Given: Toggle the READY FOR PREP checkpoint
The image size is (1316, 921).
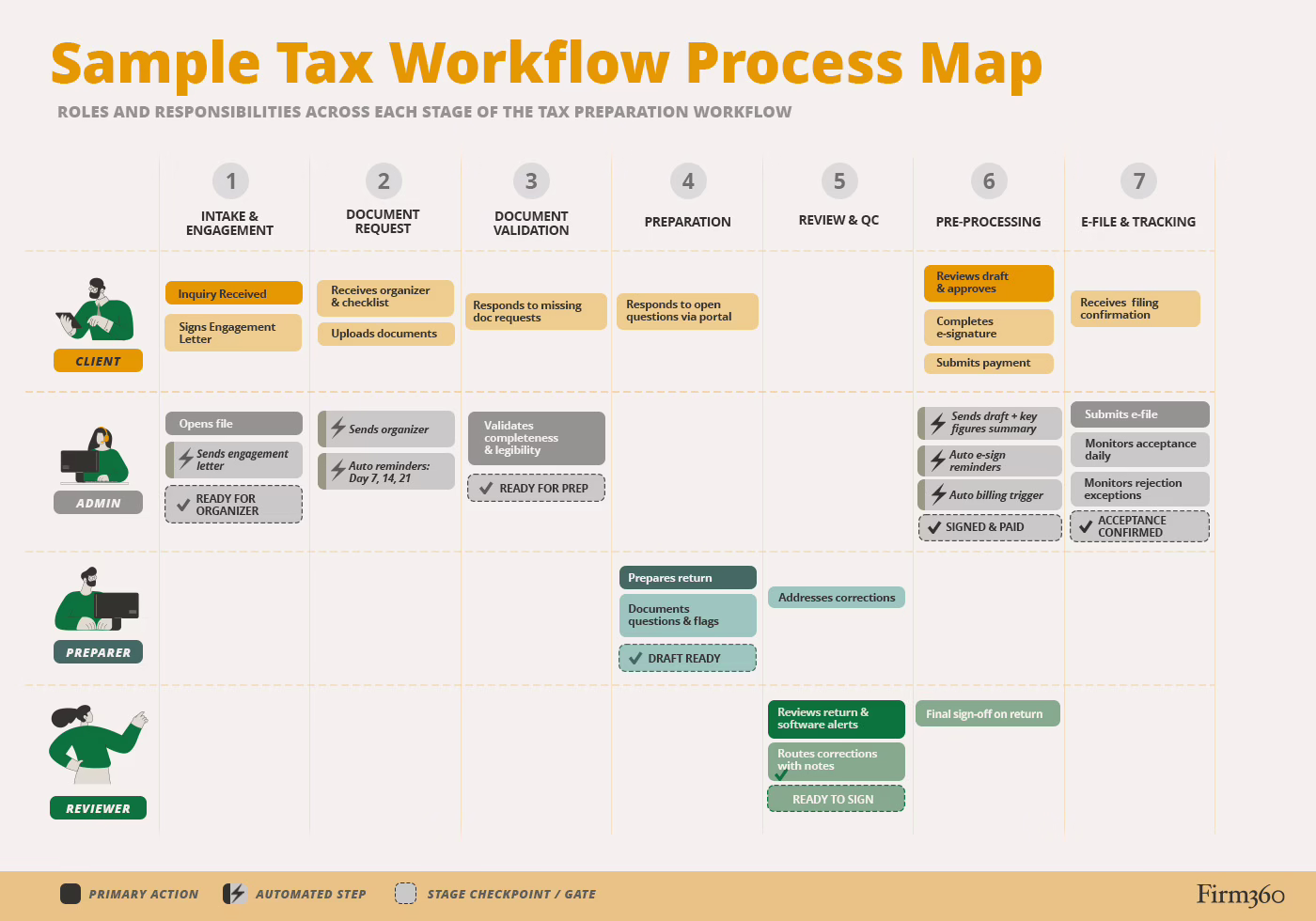Looking at the screenshot, I should (536, 488).
